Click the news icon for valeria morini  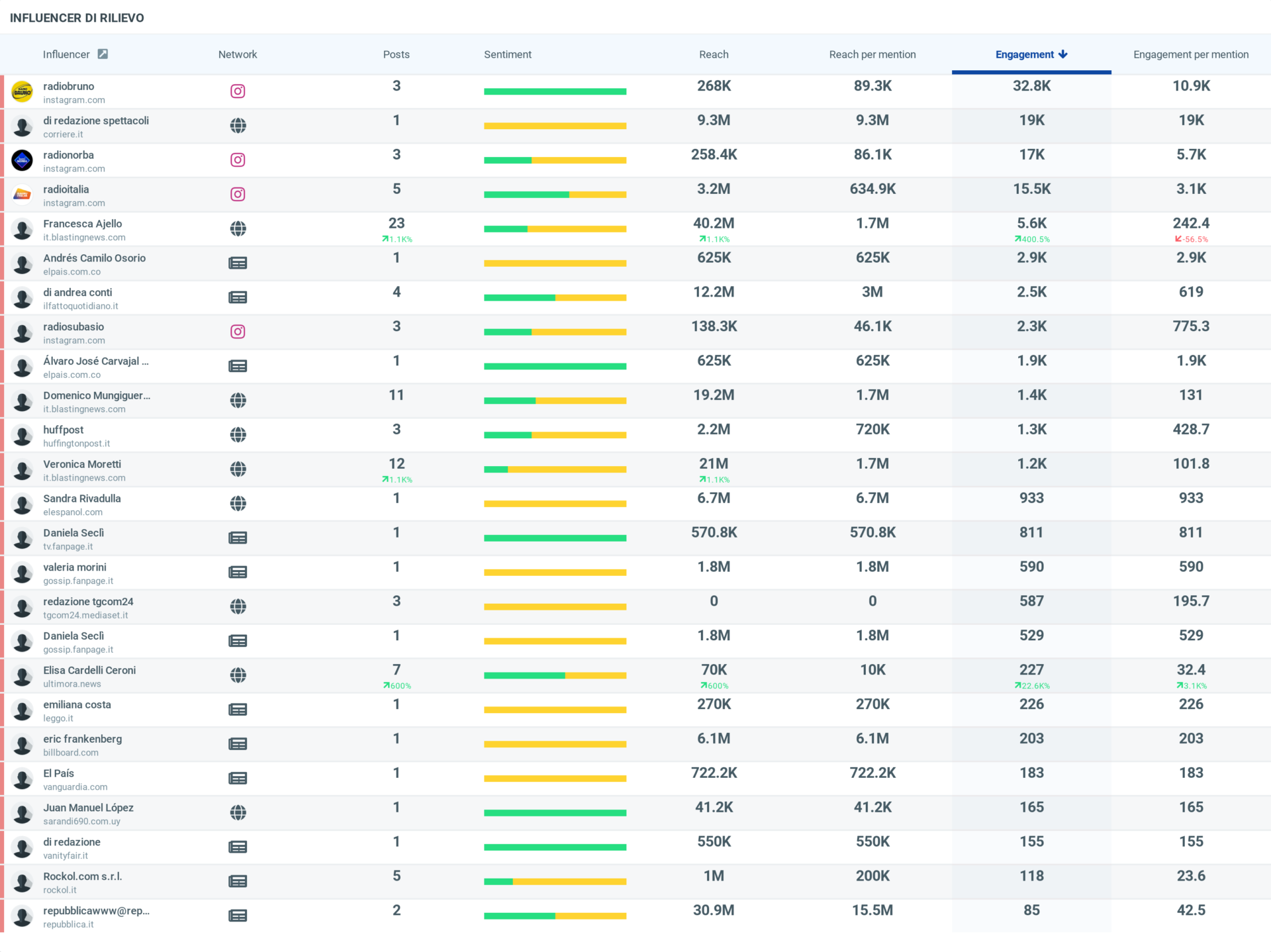(238, 573)
